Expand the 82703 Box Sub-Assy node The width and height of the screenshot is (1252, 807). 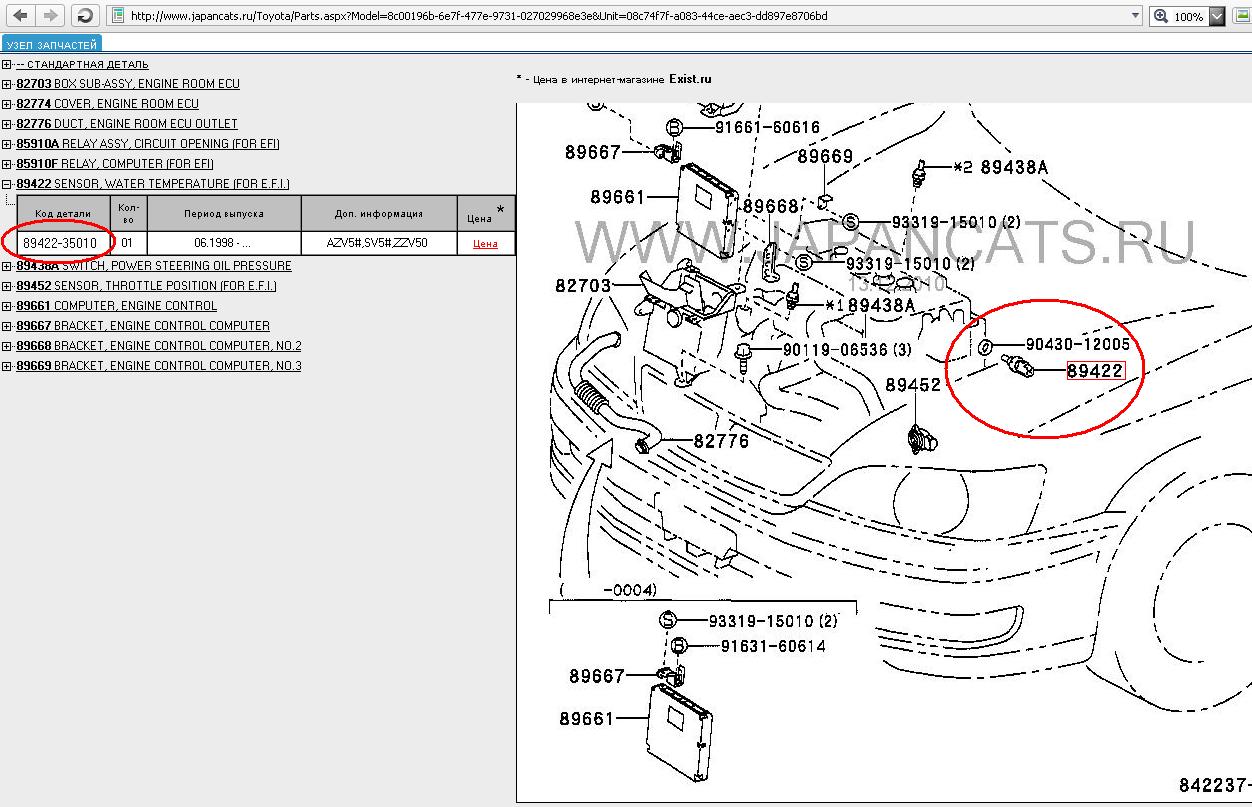tap(7, 84)
